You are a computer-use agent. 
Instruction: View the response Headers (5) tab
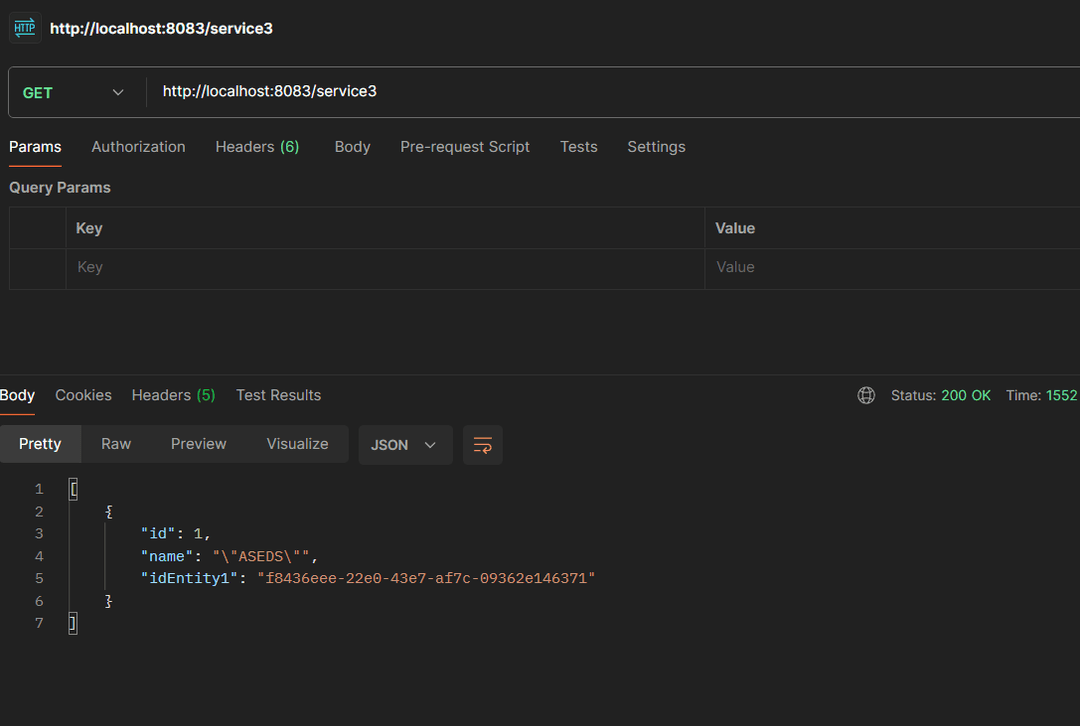click(173, 395)
